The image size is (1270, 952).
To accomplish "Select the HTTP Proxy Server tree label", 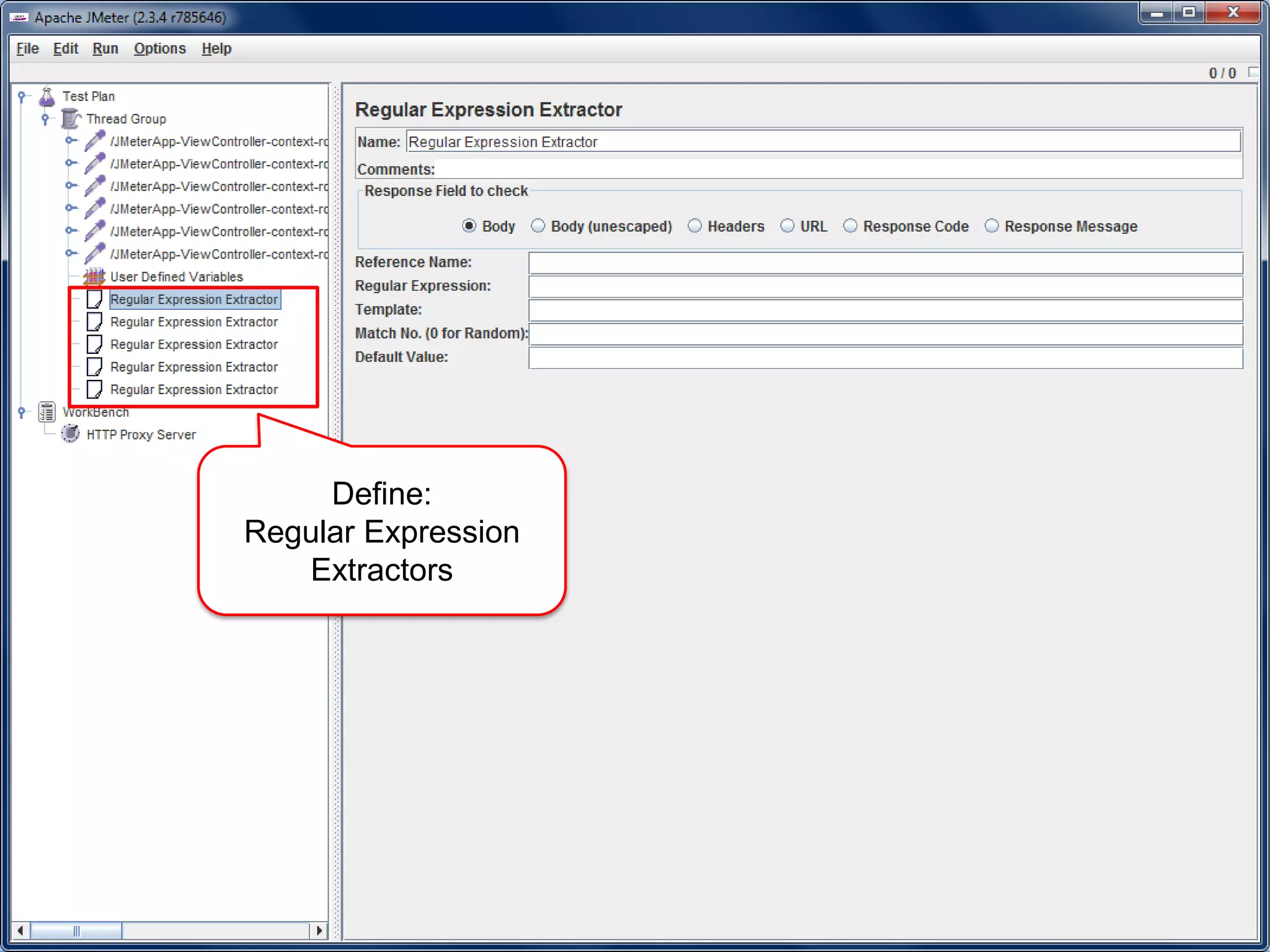I will 141,435.
